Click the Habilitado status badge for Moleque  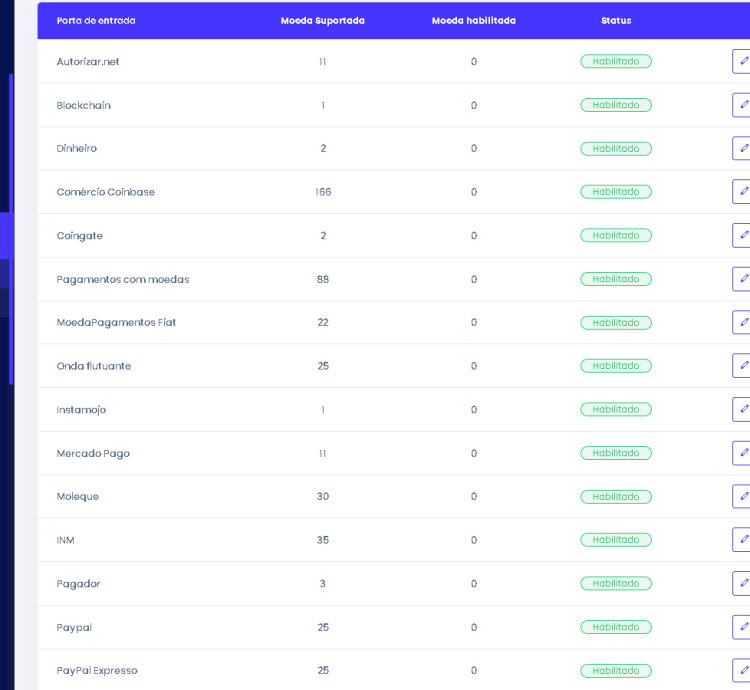click(616, 497)
